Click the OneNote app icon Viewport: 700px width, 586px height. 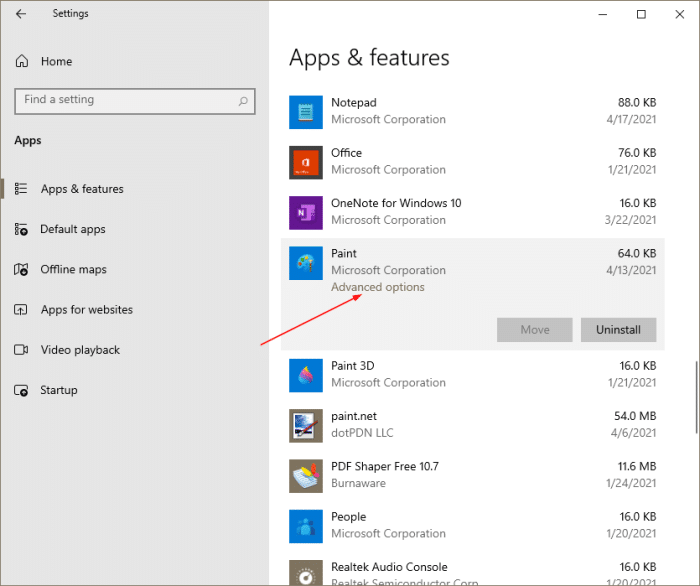[306, 213]
